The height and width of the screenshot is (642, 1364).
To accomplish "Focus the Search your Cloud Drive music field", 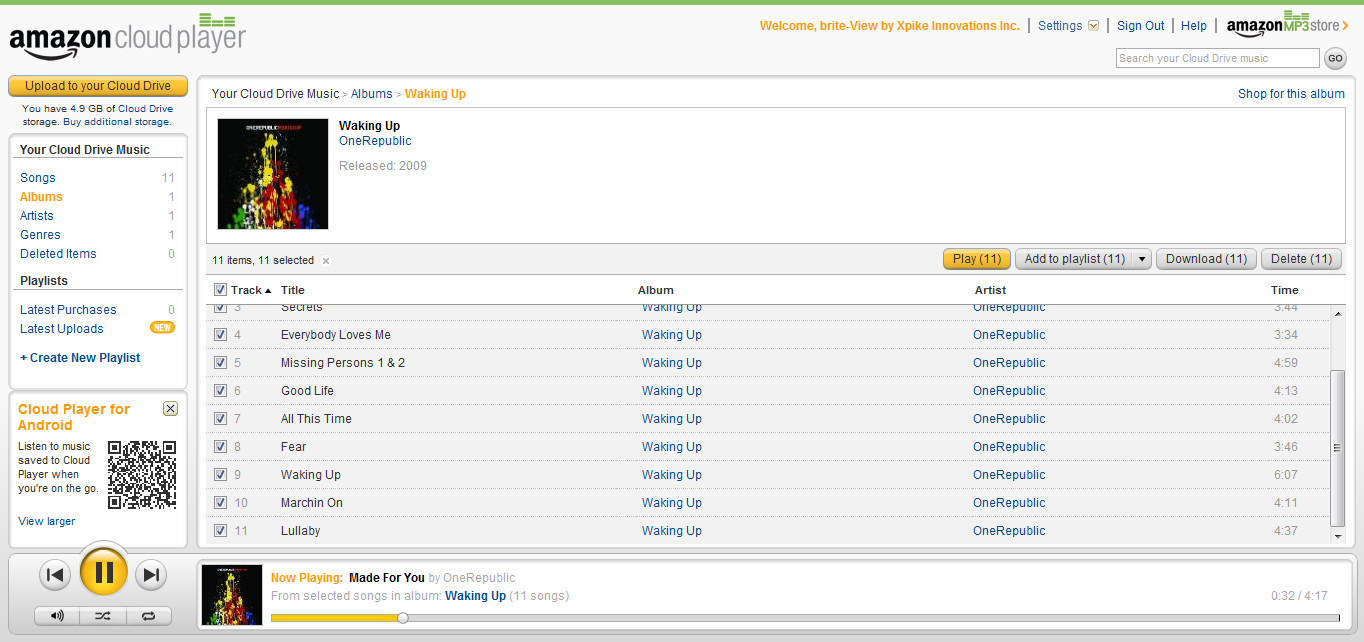I will [x=1217, y=59].
